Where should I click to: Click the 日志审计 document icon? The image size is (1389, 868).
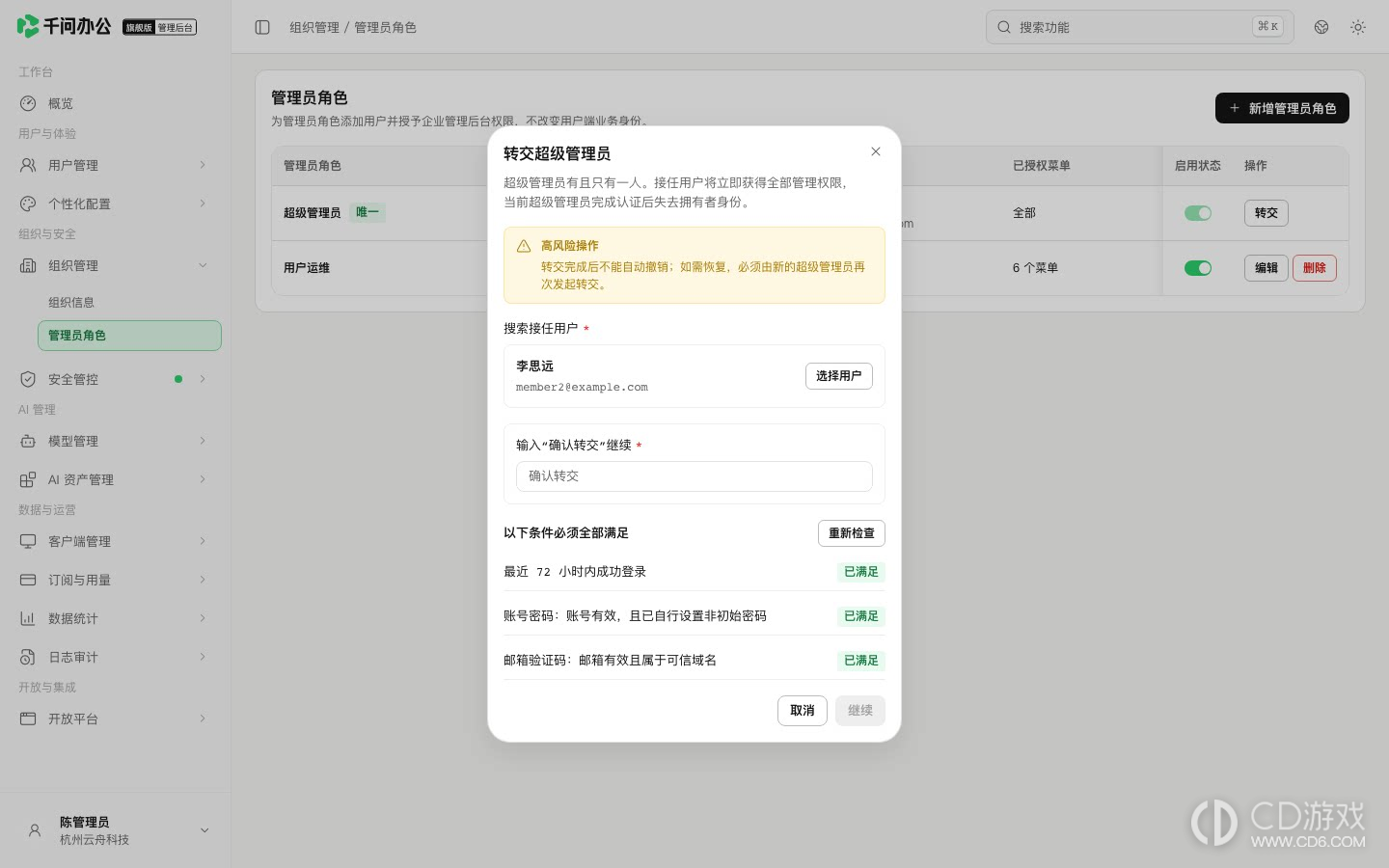[x=28, y=657]
